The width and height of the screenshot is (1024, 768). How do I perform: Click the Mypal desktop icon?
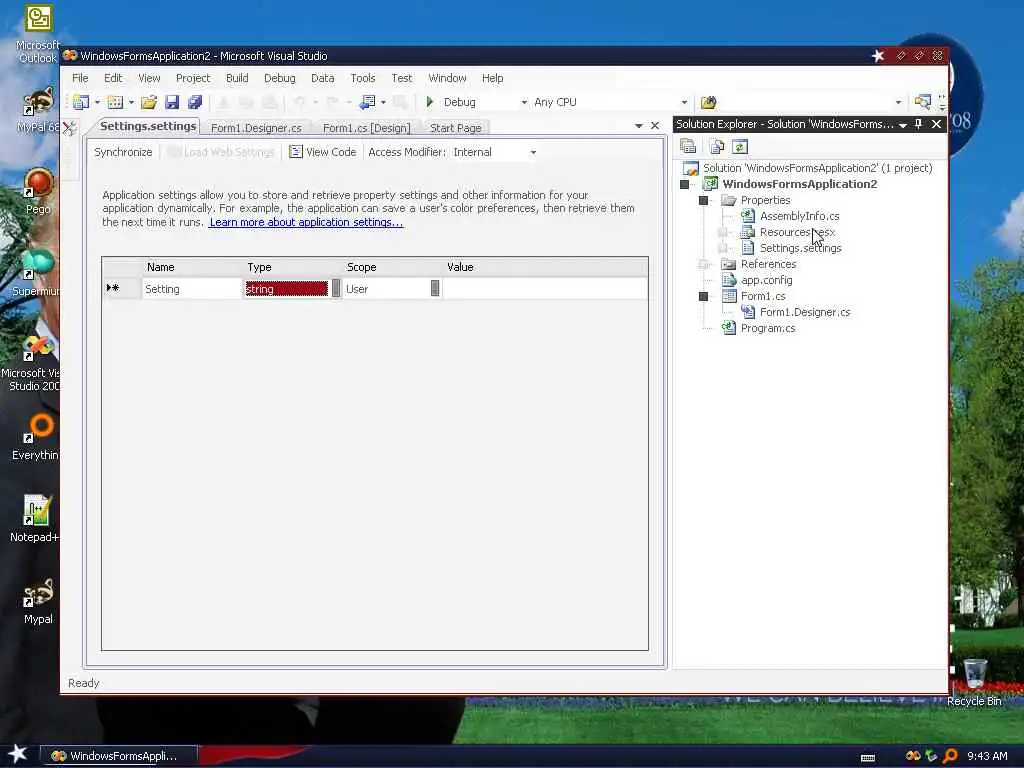[x=38, y=601]
